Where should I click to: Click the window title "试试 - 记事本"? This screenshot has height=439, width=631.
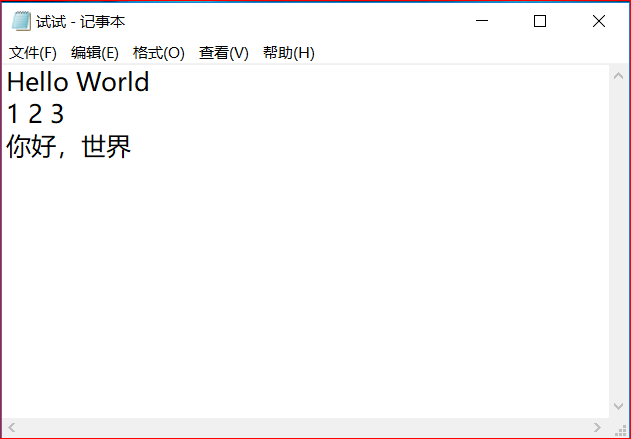[x=80, y=21]
